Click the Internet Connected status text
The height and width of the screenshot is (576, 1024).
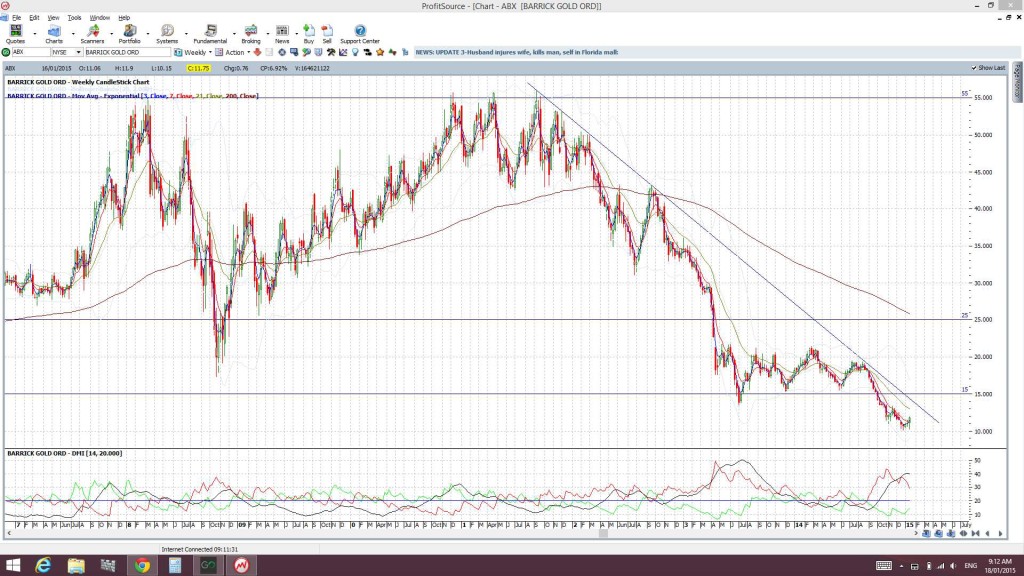(200, 550)
